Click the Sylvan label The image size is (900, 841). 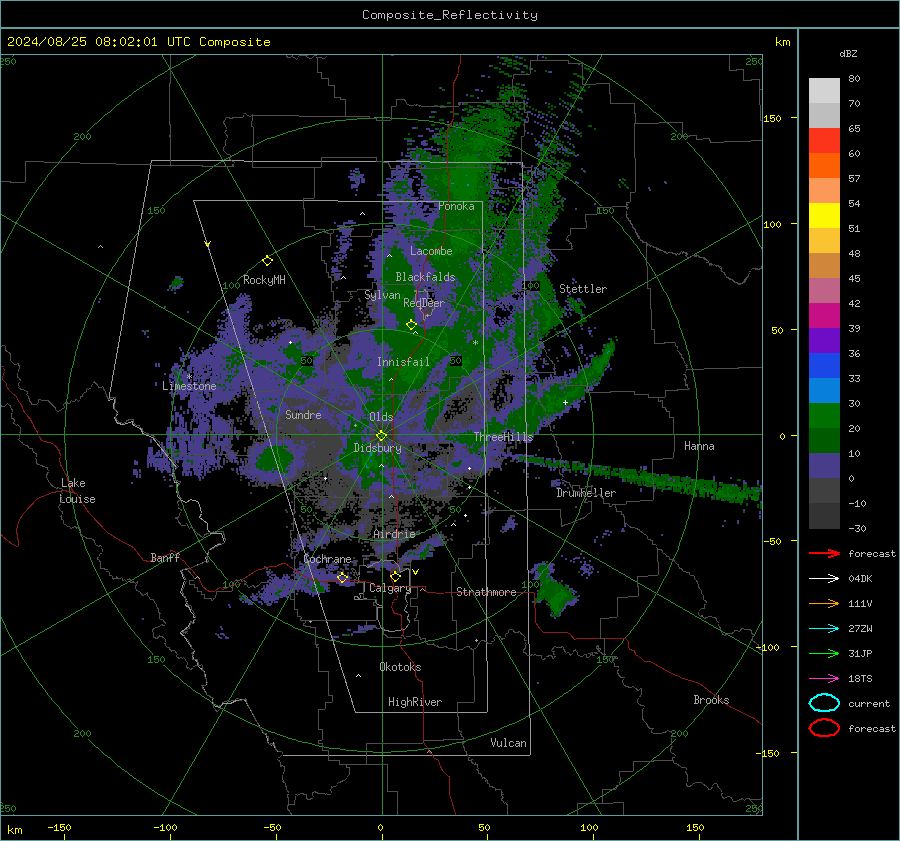[x=382, y=294]
